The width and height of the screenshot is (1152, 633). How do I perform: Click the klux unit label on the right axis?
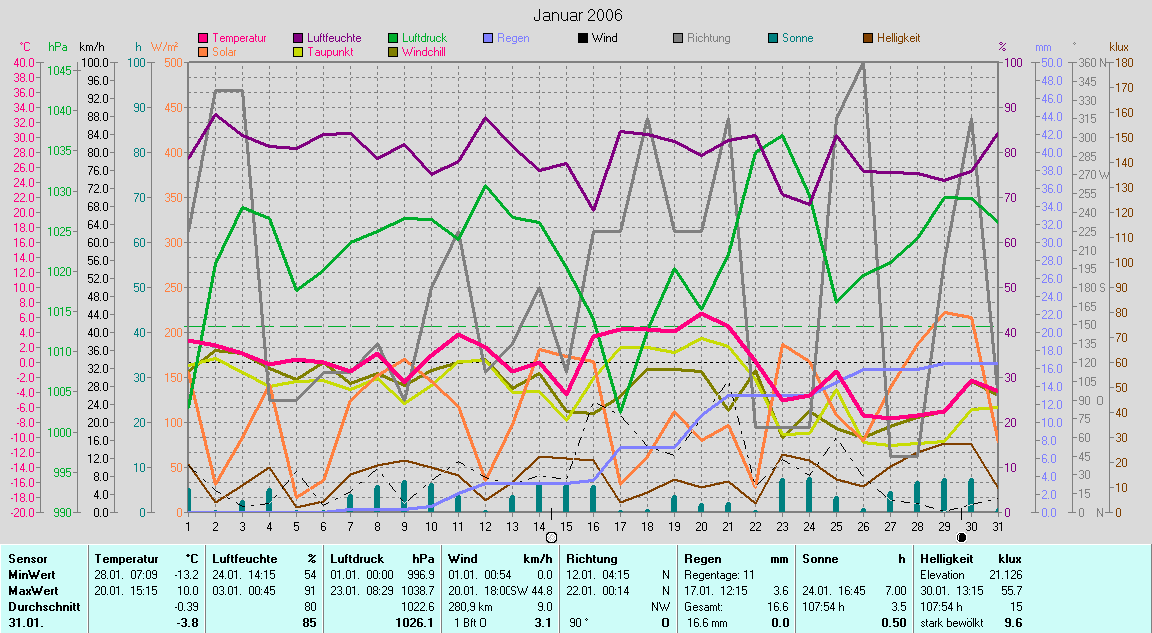pyautogui.click(x=1119, y=47)
